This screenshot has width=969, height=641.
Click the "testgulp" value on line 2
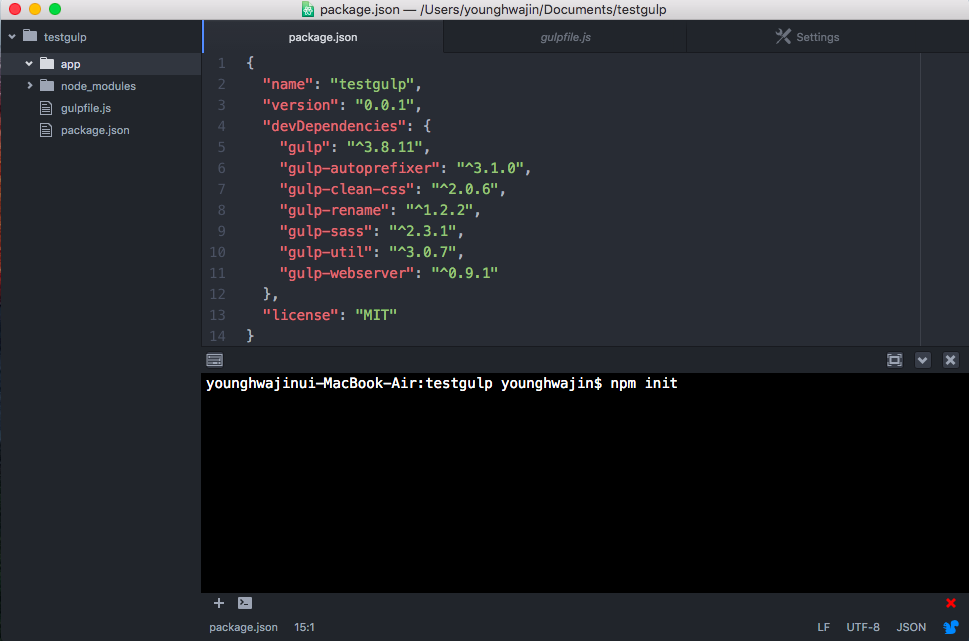[372, 84]
